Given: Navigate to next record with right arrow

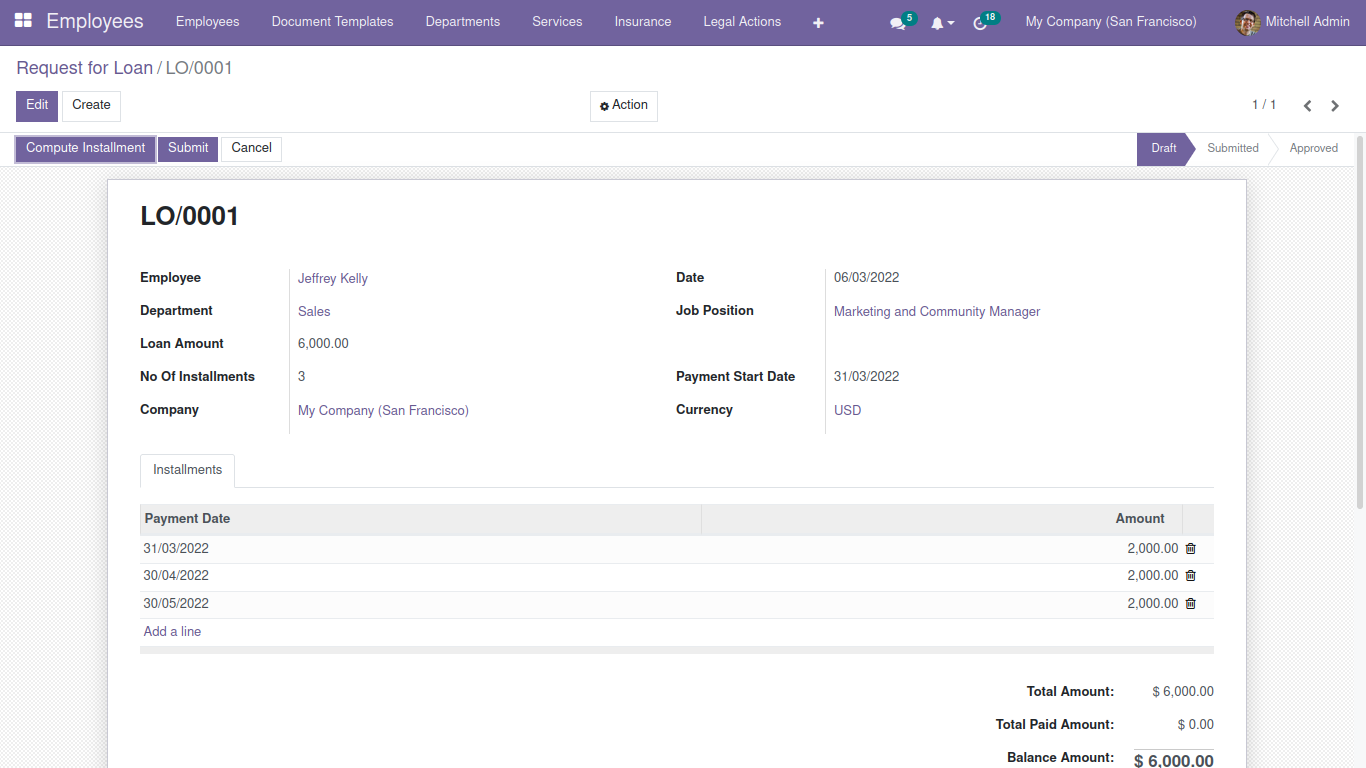Looking at the screenshot, I should (1335, 104).
